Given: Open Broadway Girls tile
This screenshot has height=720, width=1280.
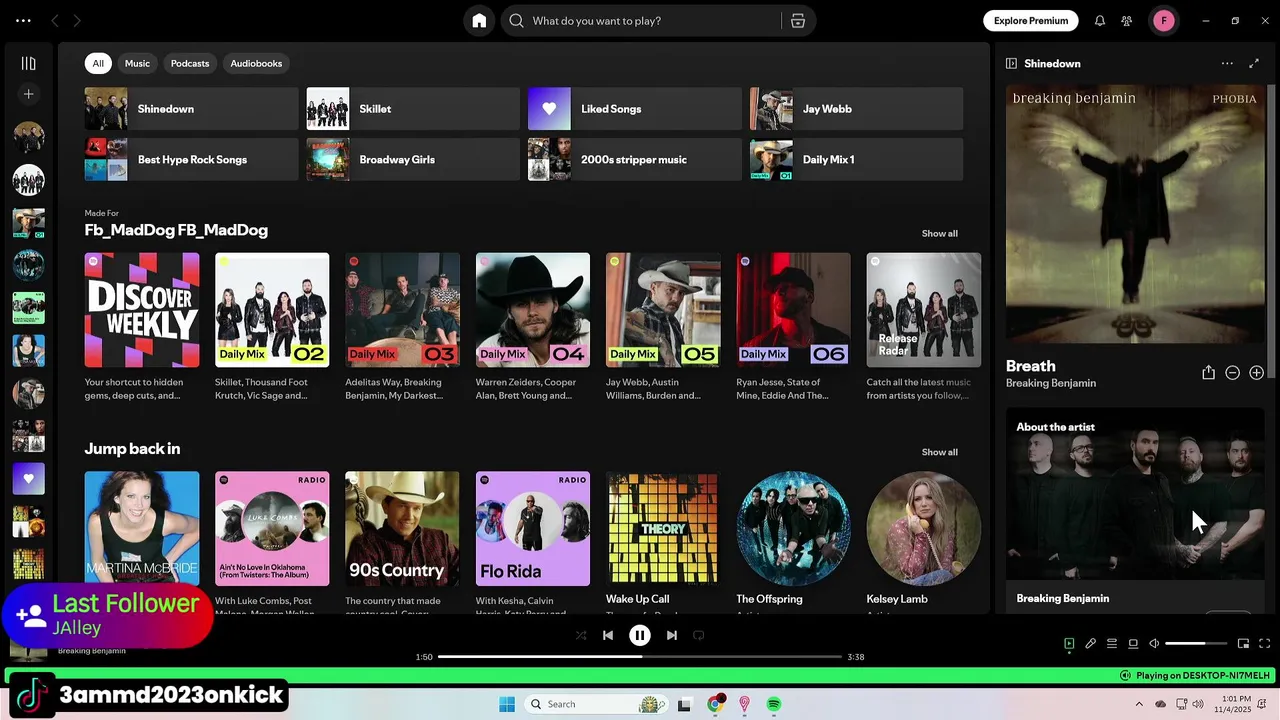Looking at the screenshot, I should 413,159.
